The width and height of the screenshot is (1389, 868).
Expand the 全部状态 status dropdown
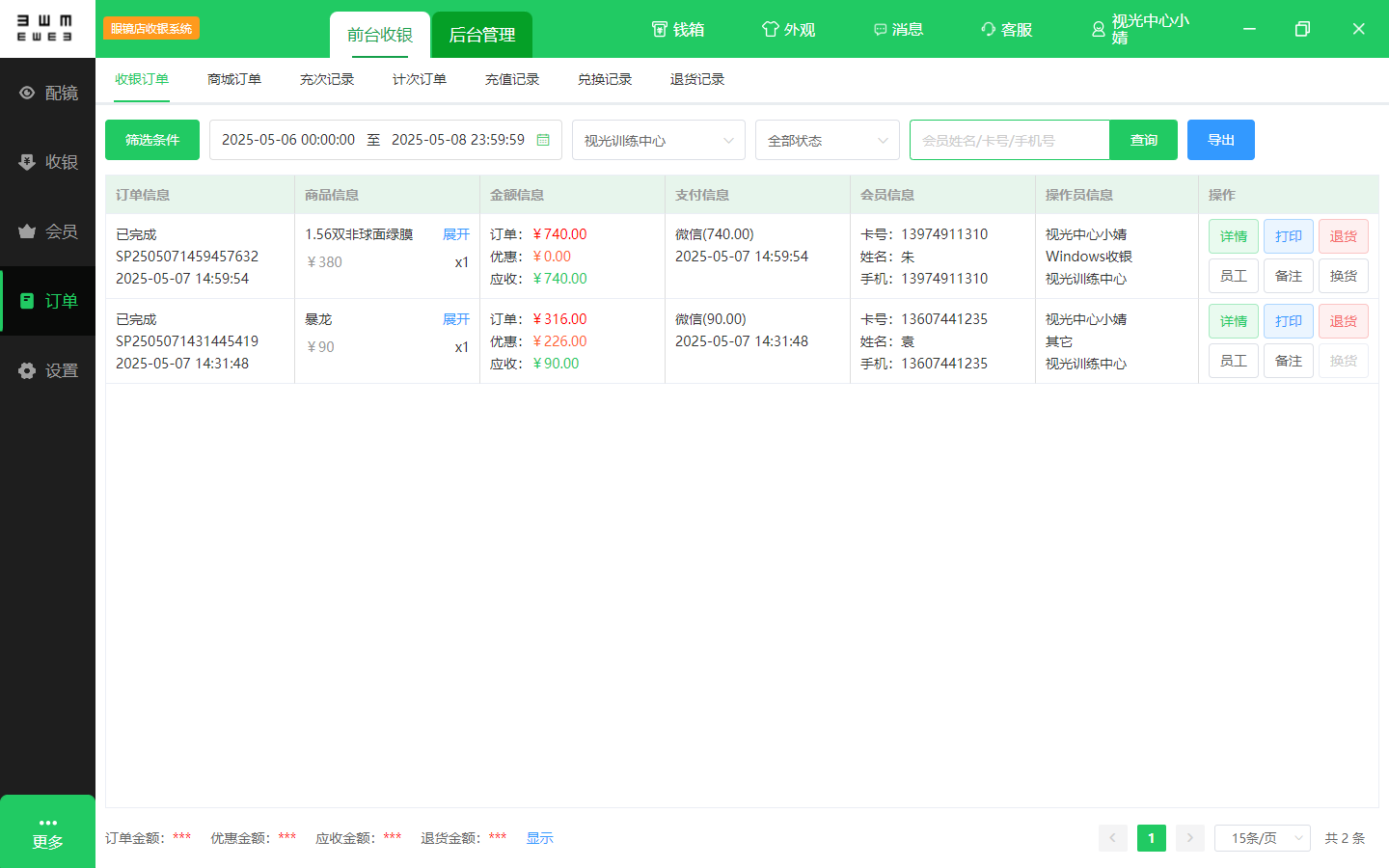pos(828,140)
